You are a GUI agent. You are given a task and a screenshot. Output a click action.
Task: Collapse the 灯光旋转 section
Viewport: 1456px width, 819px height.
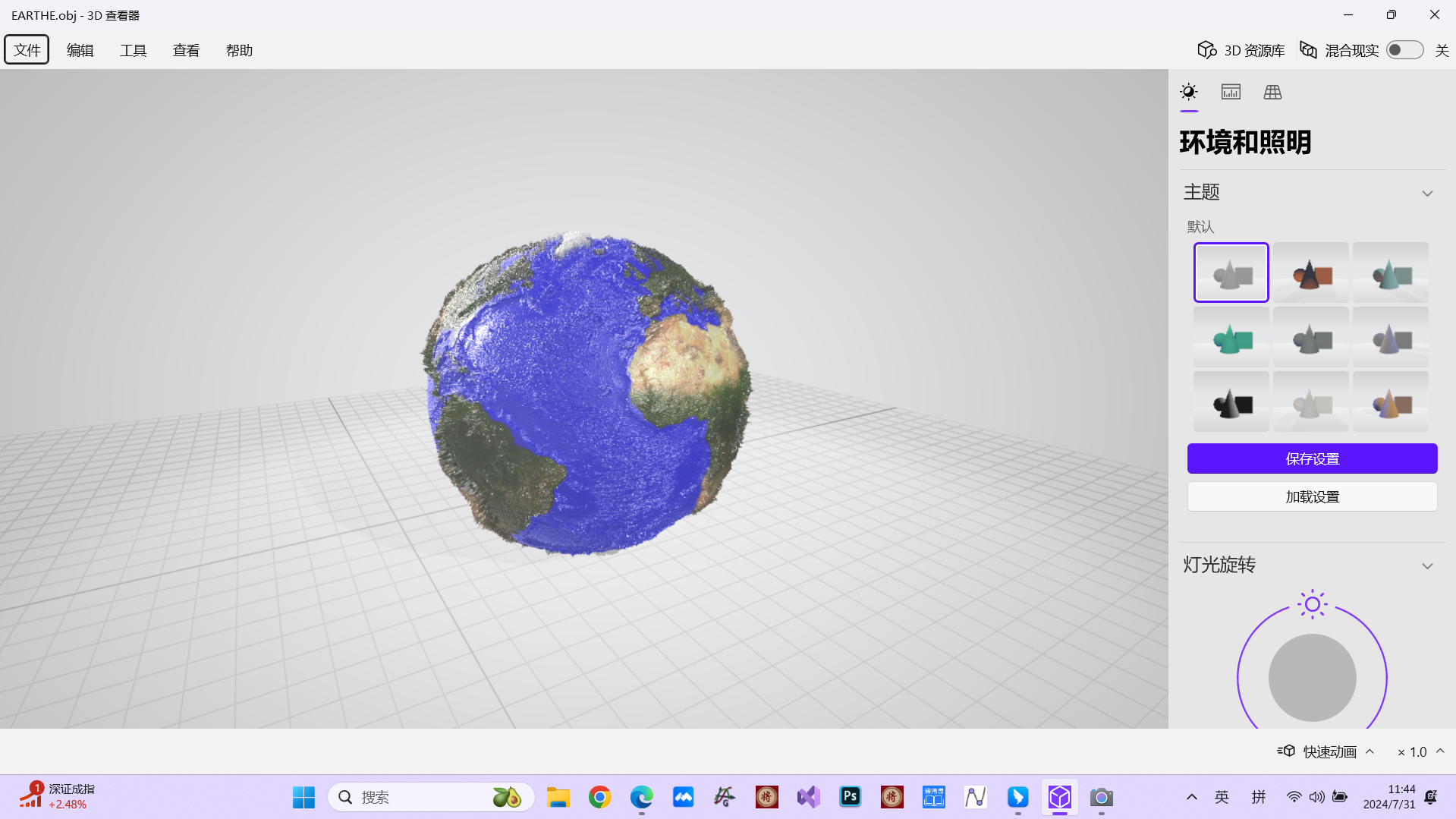[1427, 565]
